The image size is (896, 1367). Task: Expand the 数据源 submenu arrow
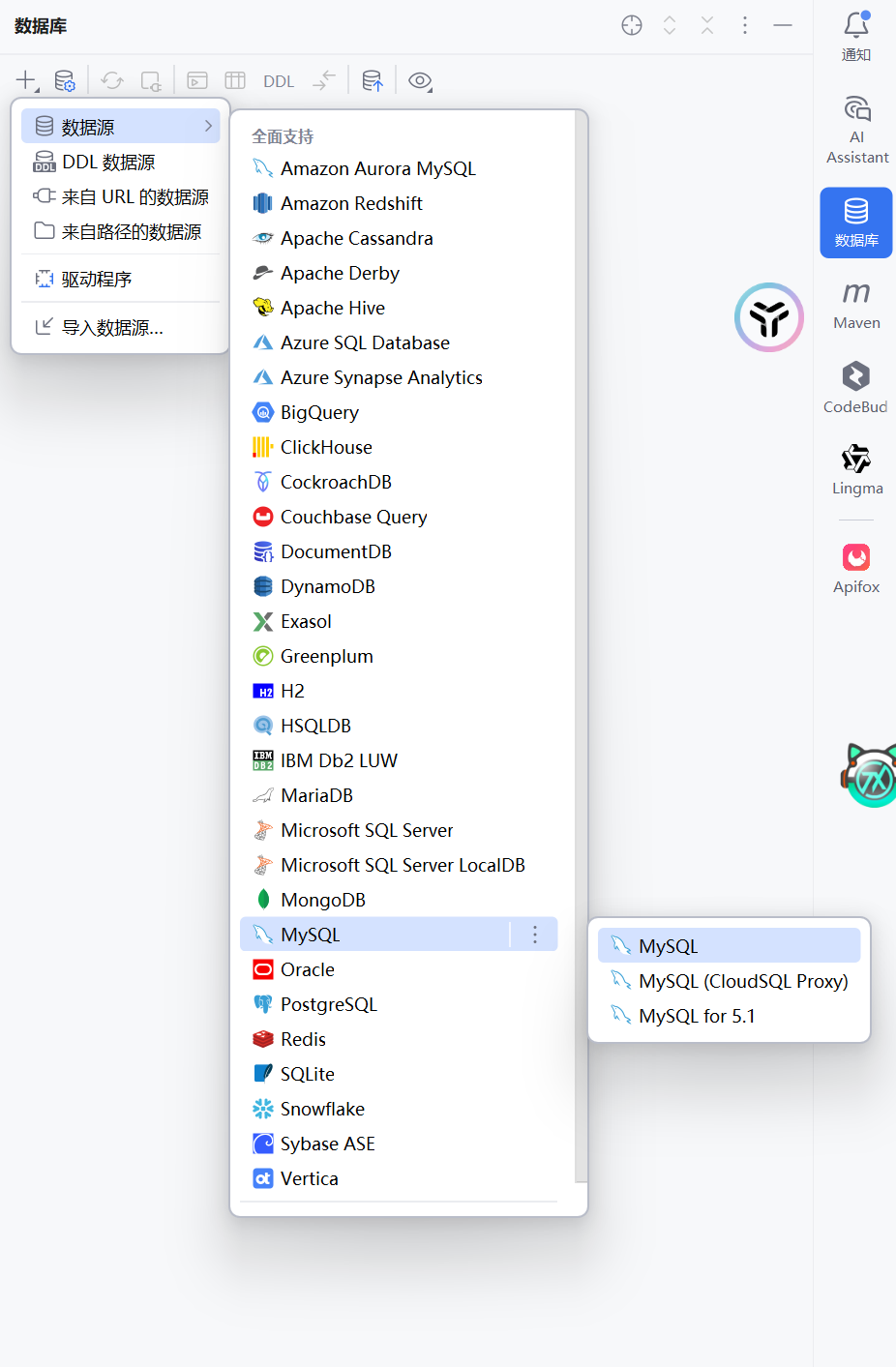tap(208, 126)
